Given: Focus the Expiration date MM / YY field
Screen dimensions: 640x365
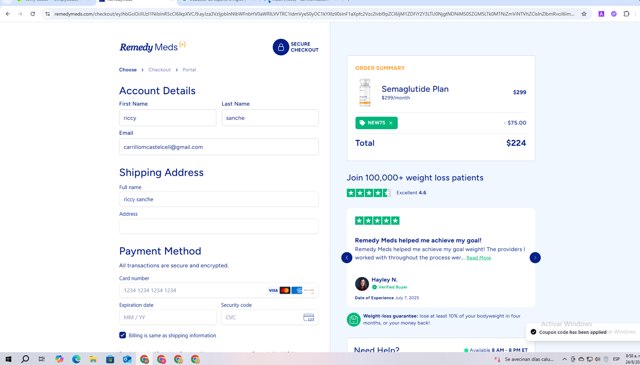Looking at the screenshot, I should (x=168, y=317).
